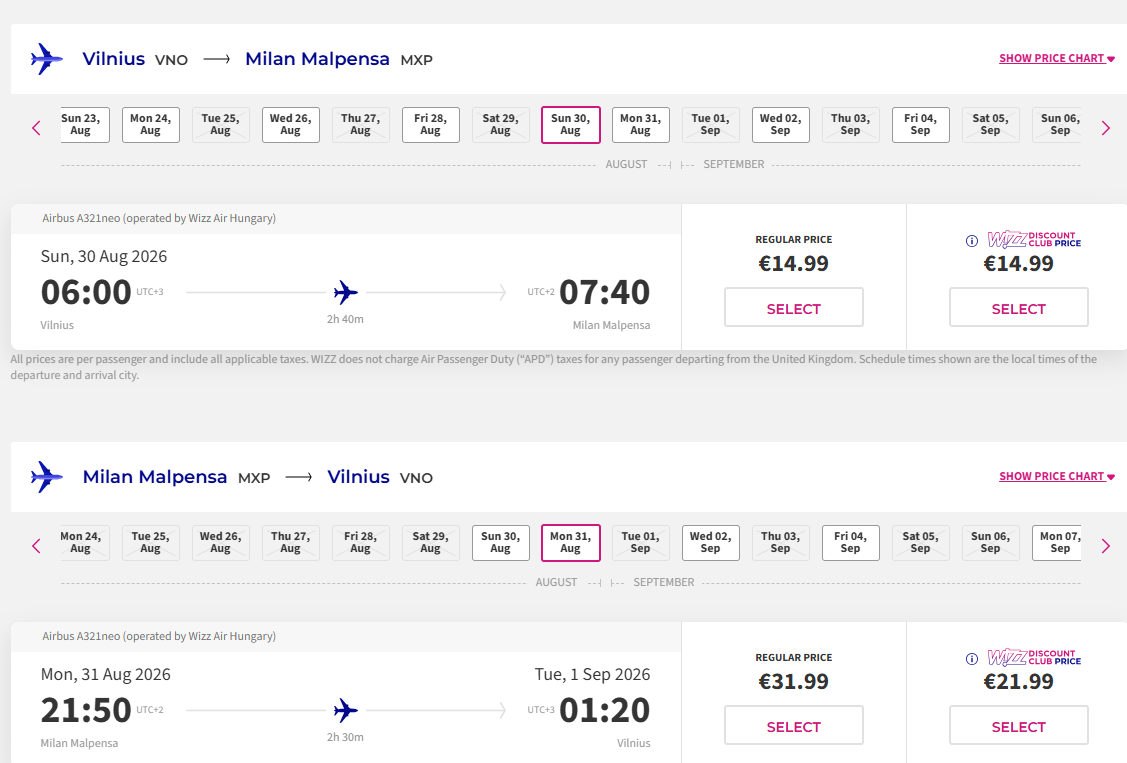Viewport: 1127px width, 763px height.
Task: Click the info icon beside return Wizz Discount Club price
Action: pos(971,659)
